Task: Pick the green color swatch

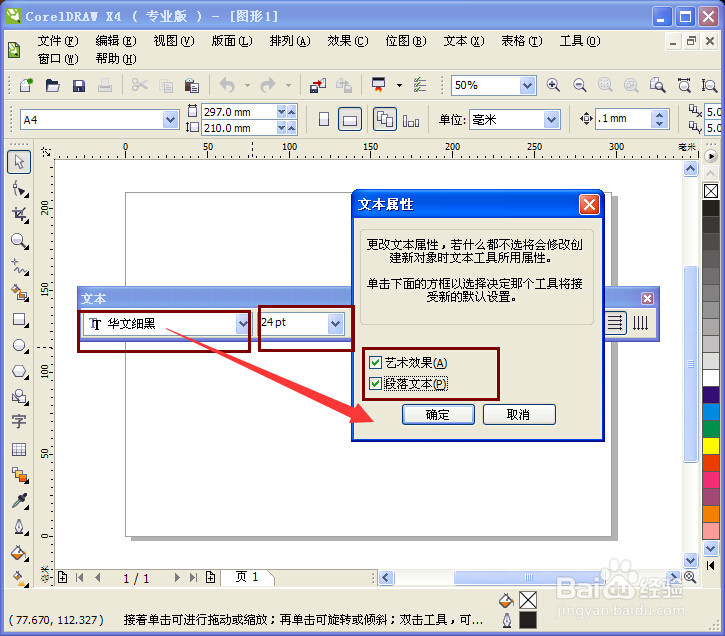Action: click(x=711, y=428)
